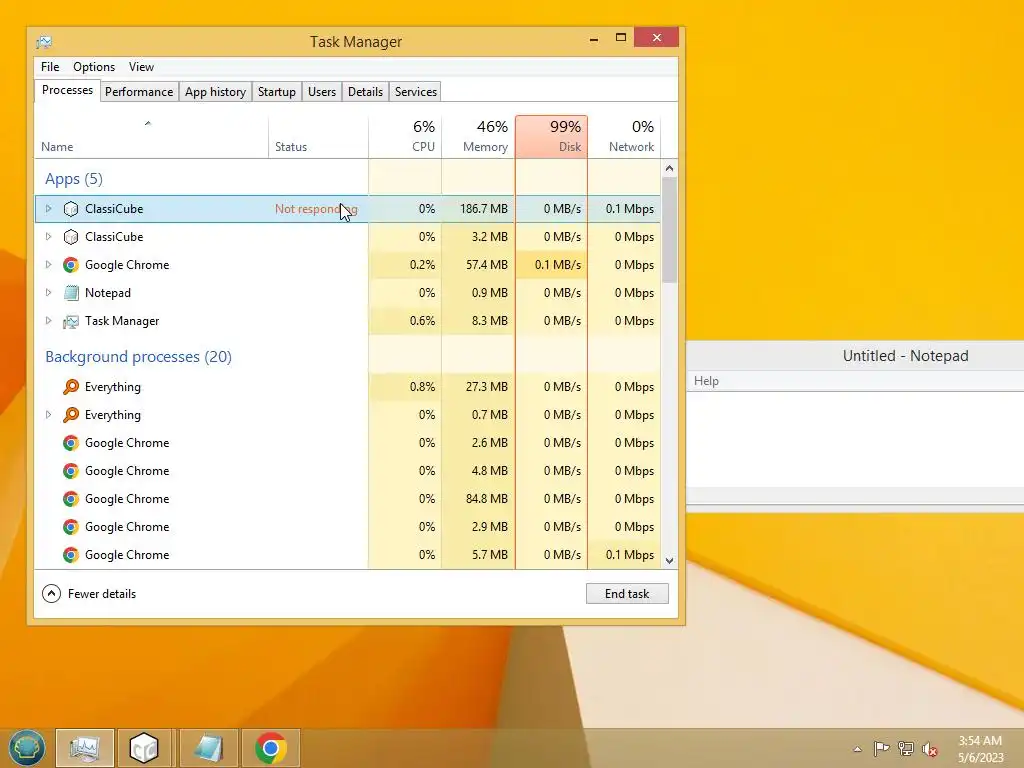Image resolution: width=1024 pixels, height=768 pixels.
Task: Open Notepad from the taskbar
Action: coord(208,748)
